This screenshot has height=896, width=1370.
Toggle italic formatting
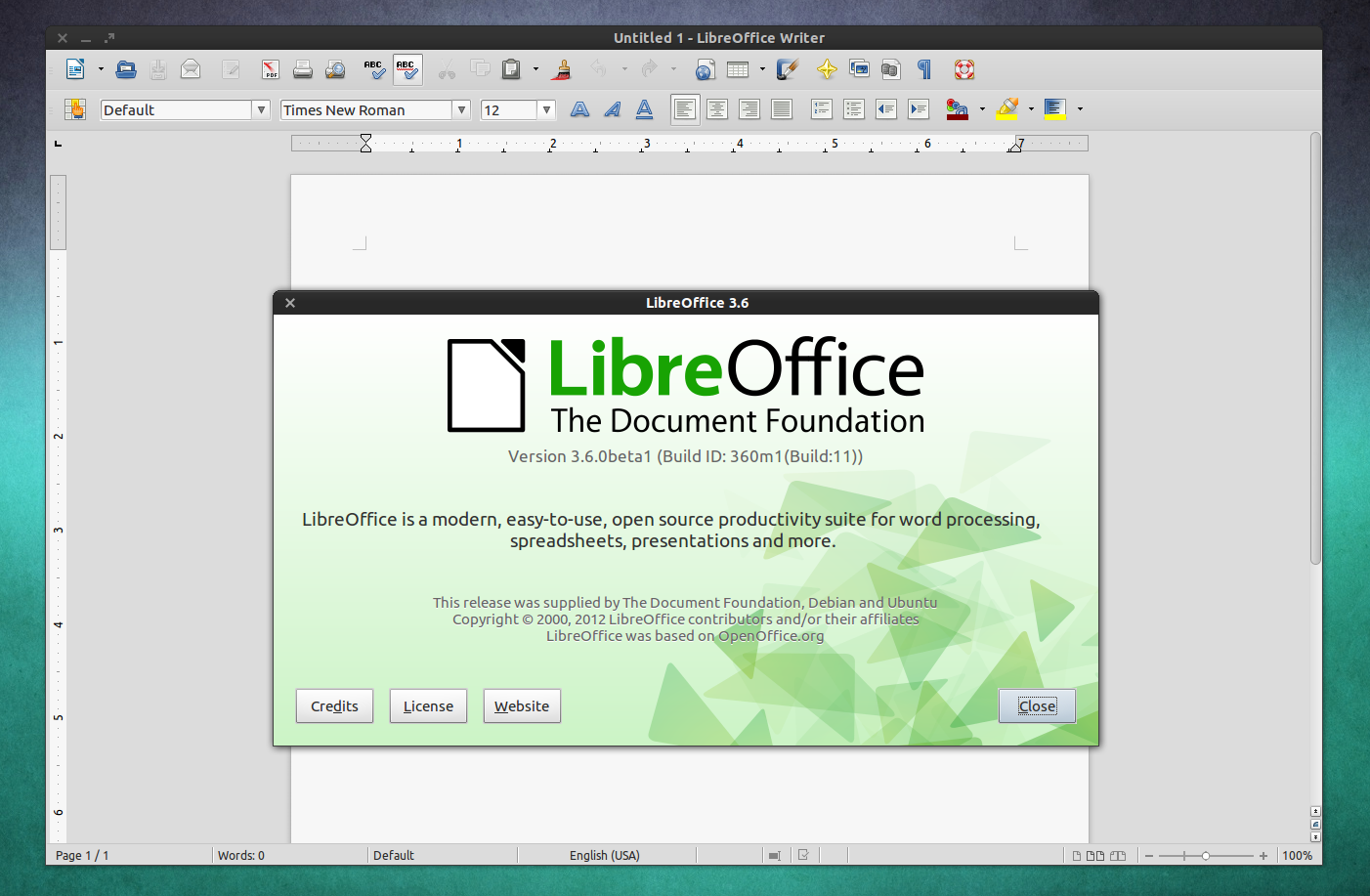point(612,109)
